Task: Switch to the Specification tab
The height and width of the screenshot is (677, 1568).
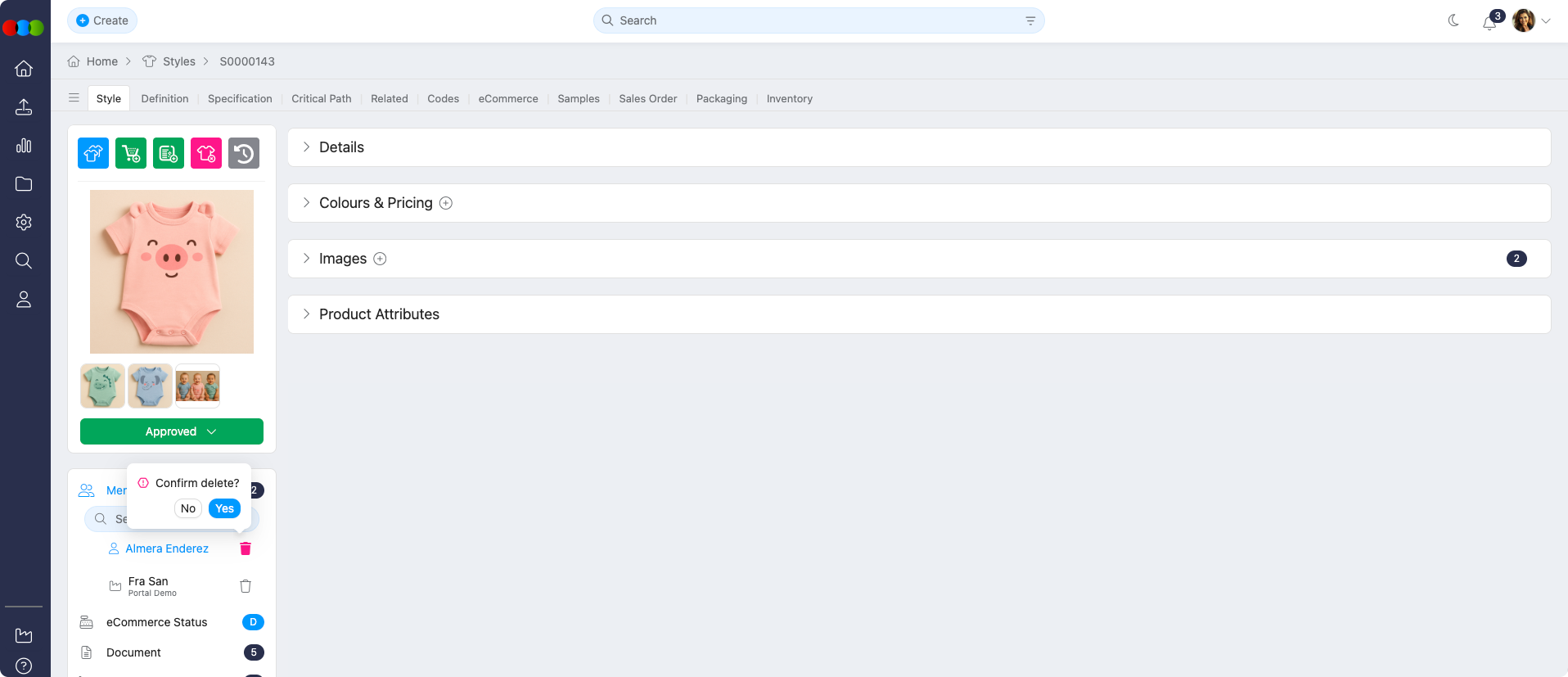Action: click(x=240, y=98)
